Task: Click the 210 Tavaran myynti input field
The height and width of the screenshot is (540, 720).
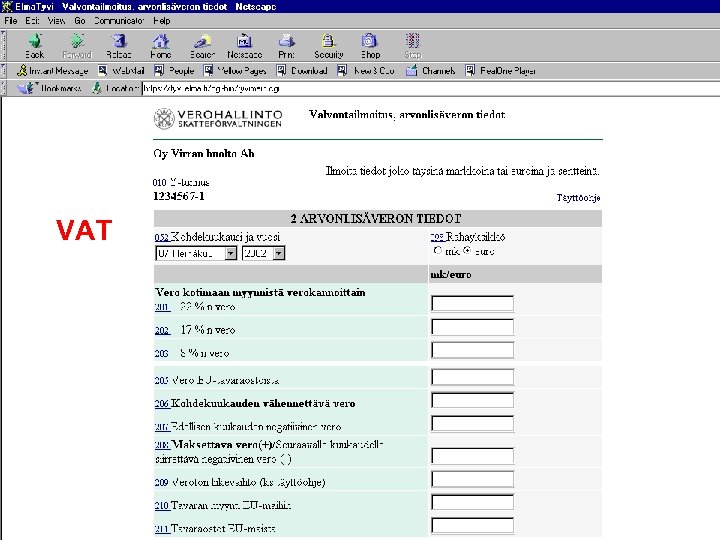Action: pos(472,502)
